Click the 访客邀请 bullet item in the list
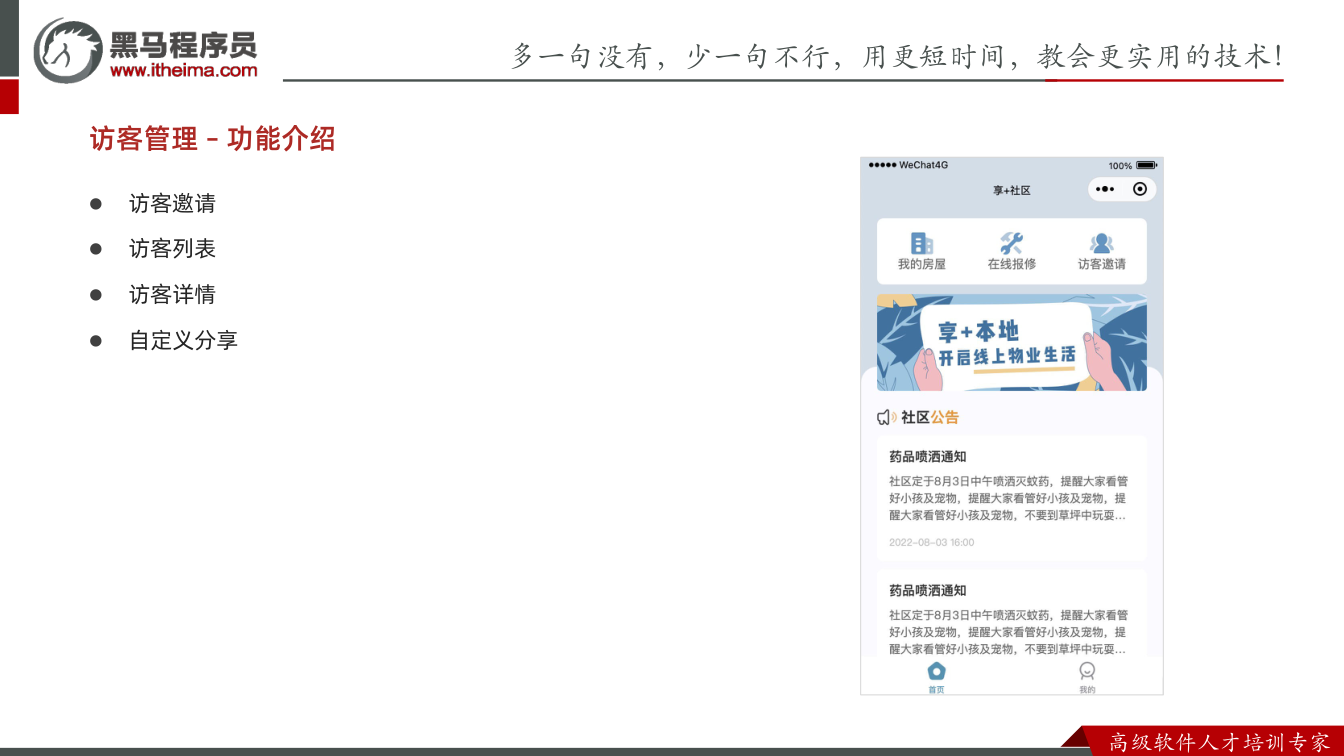The image size is (1344, 756). pyautogui.click(x=172, y=204)
